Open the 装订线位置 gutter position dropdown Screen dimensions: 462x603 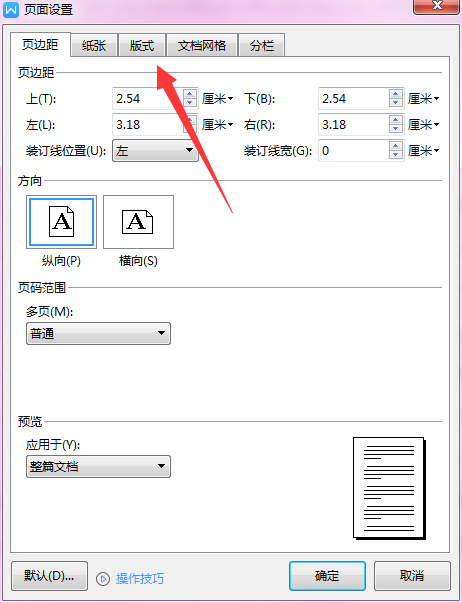coord(155,150)
